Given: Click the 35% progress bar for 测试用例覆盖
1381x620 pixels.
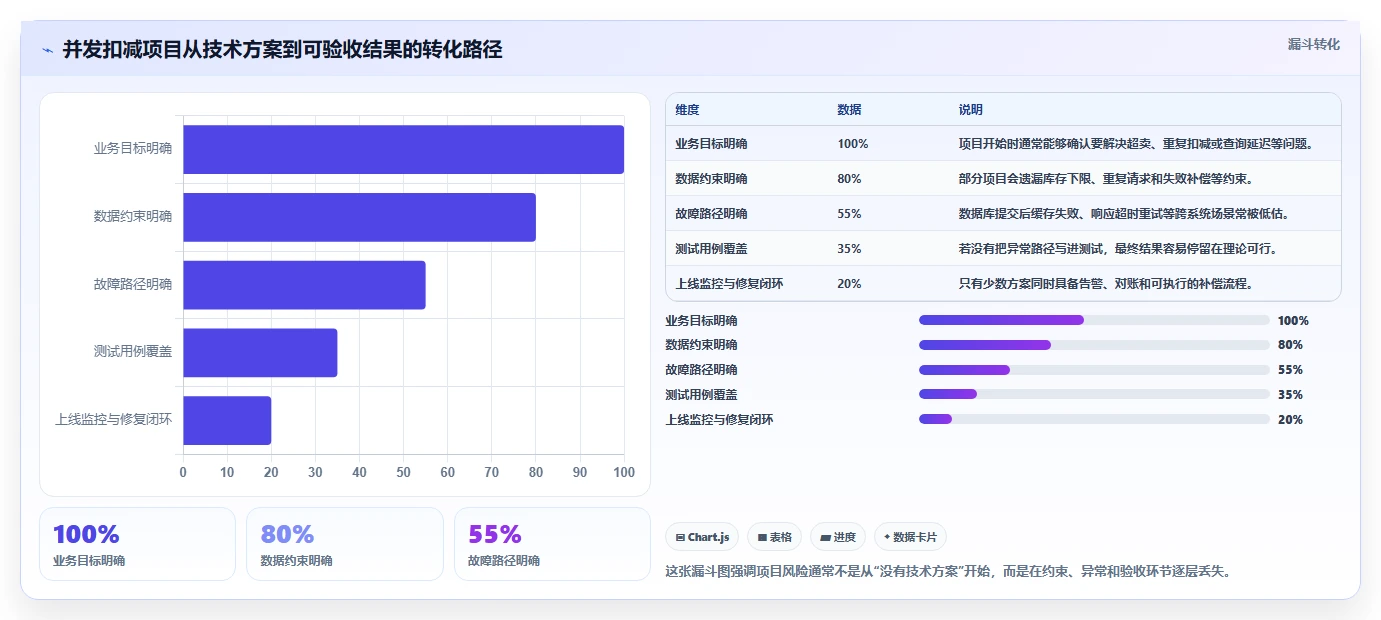Looking at the screenshot, I should (x=1094, y=394).
